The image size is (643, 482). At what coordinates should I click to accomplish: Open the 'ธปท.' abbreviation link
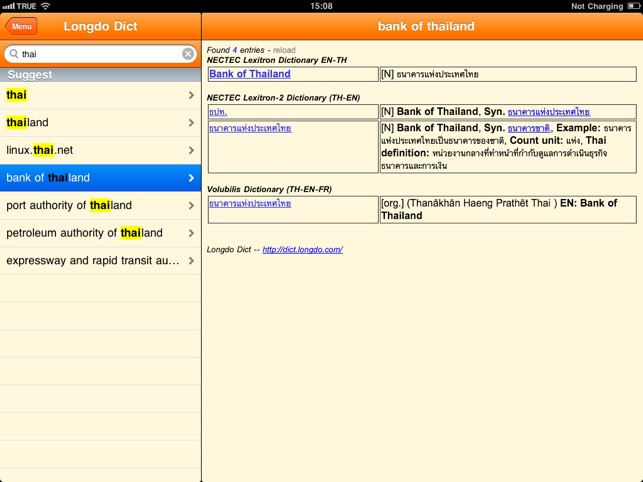click(218, 112)
